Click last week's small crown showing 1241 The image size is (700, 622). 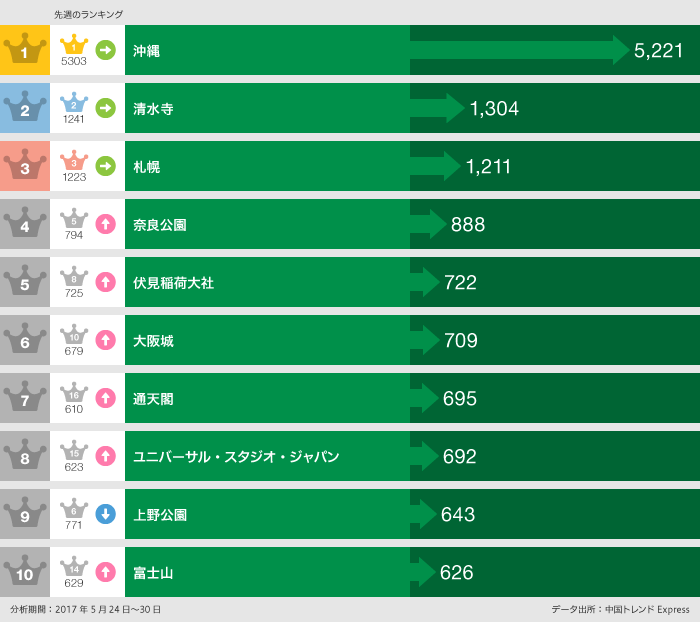(74, 103)
